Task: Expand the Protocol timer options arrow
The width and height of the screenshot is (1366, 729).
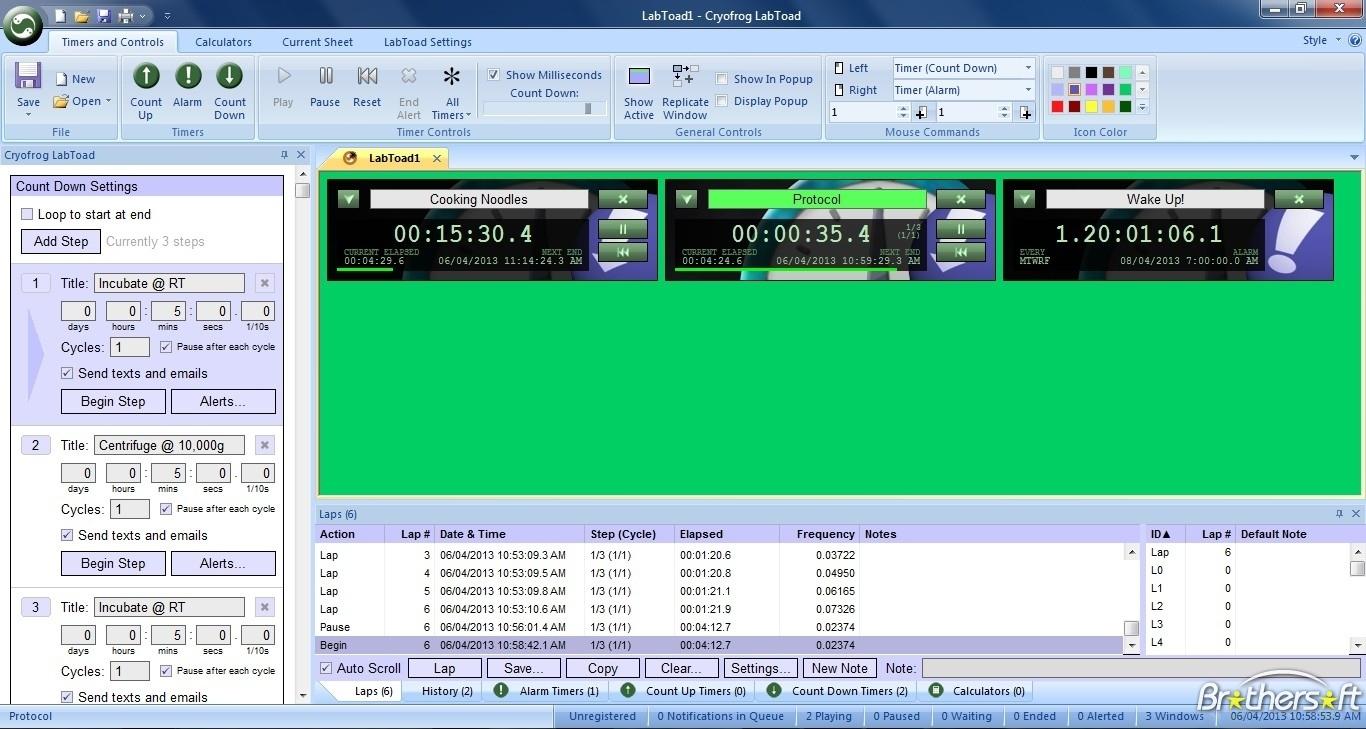Action: click(686, 199)
